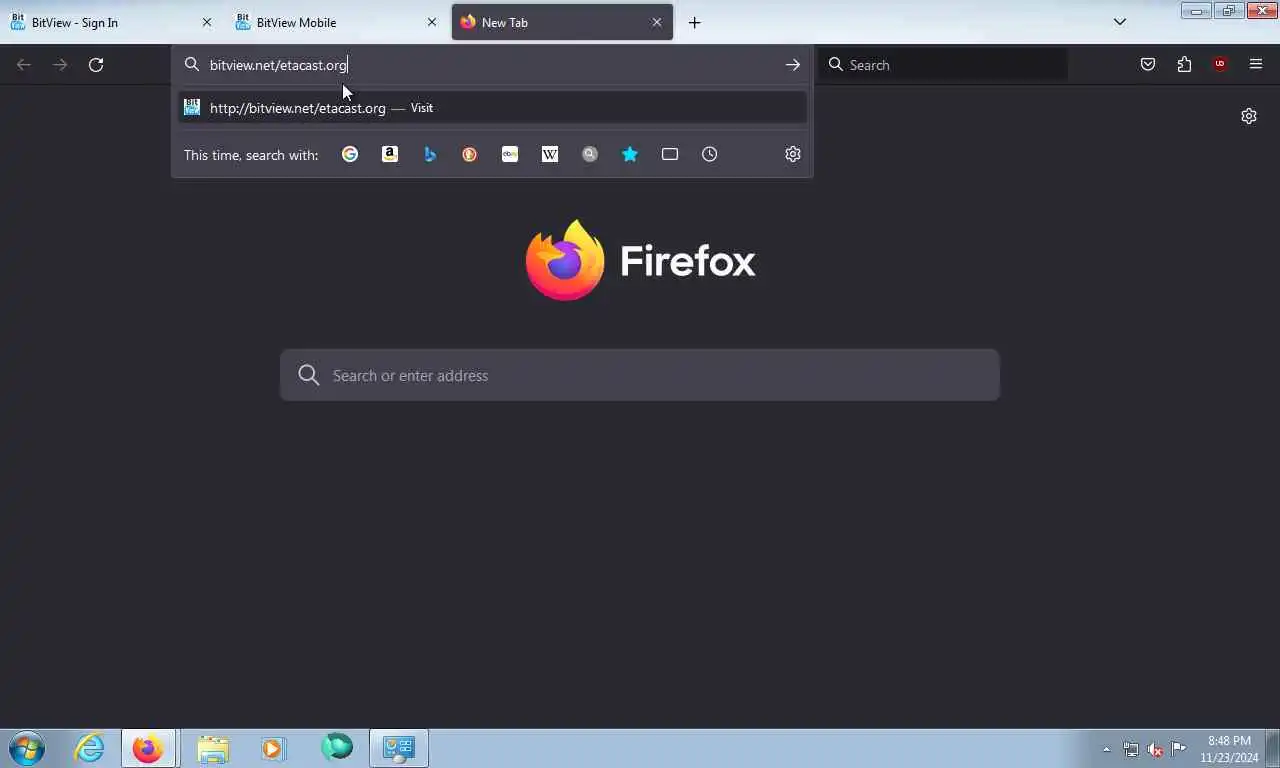Open the Control Panel taskbar item

tap(399, 748)
